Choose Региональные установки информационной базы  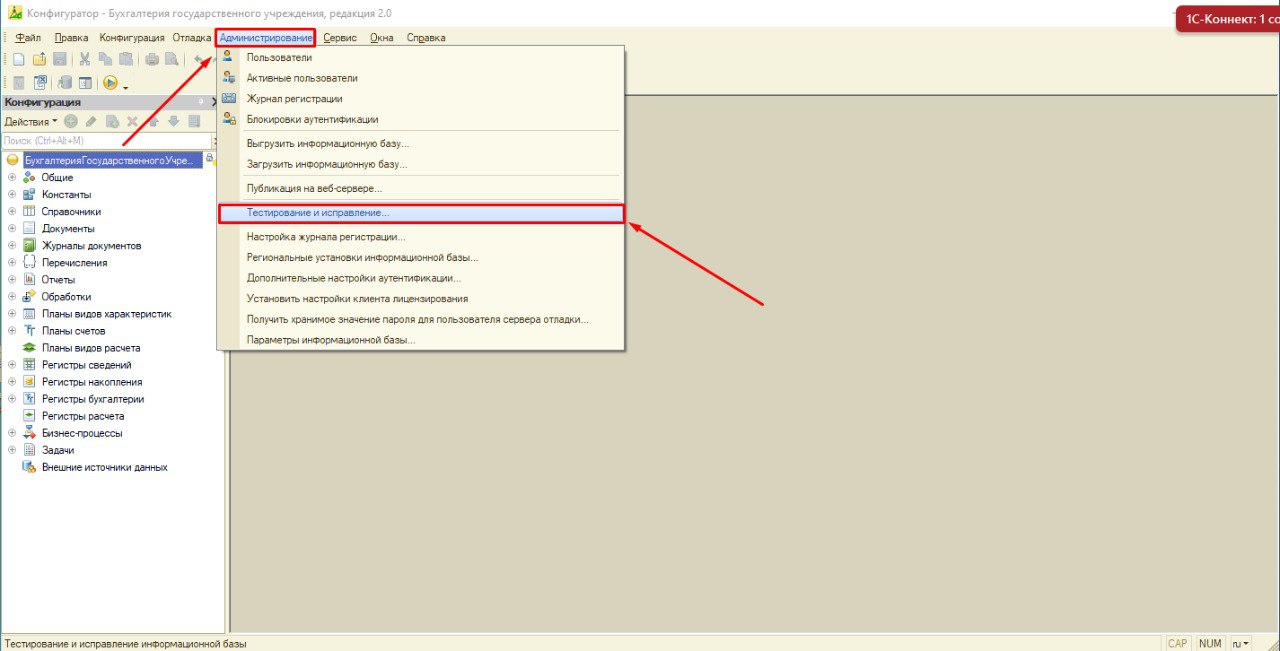(x=420, y=258)
